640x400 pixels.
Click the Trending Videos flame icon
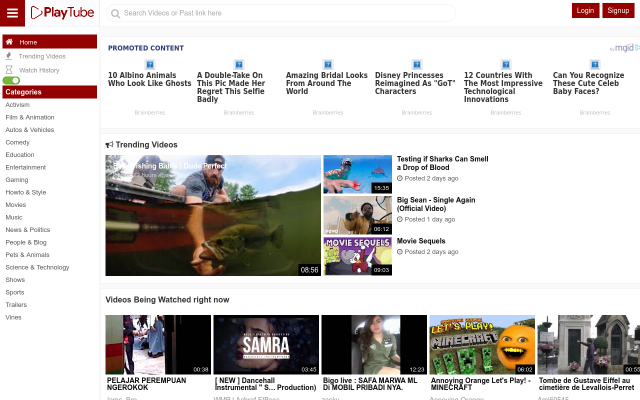(9, 56)
